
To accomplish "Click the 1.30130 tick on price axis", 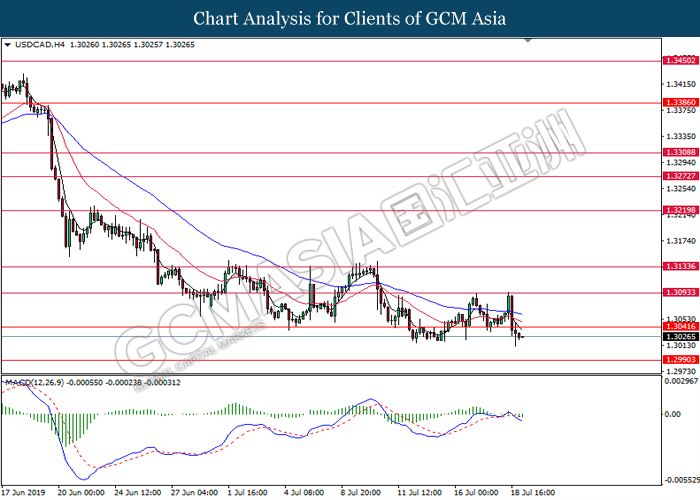I will pos(681,346).
